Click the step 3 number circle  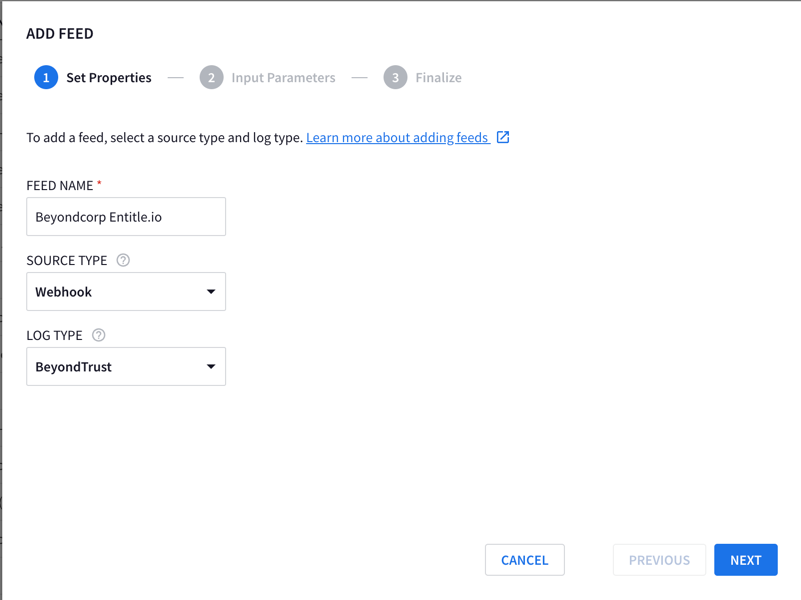395,78
